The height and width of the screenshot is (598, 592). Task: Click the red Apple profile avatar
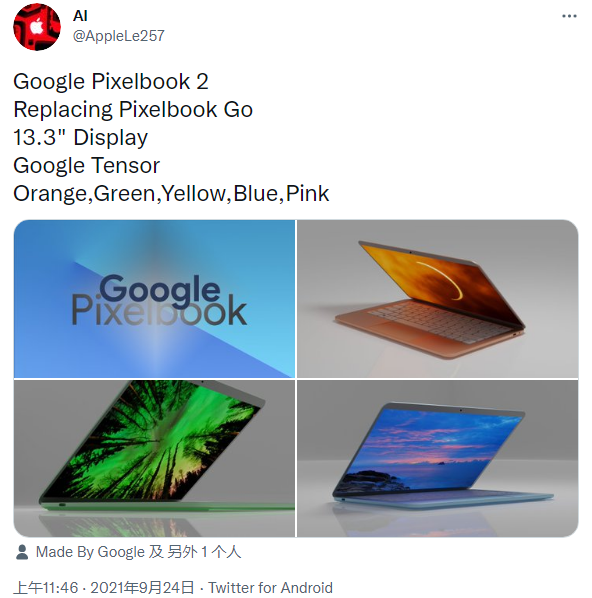point(37,26)
